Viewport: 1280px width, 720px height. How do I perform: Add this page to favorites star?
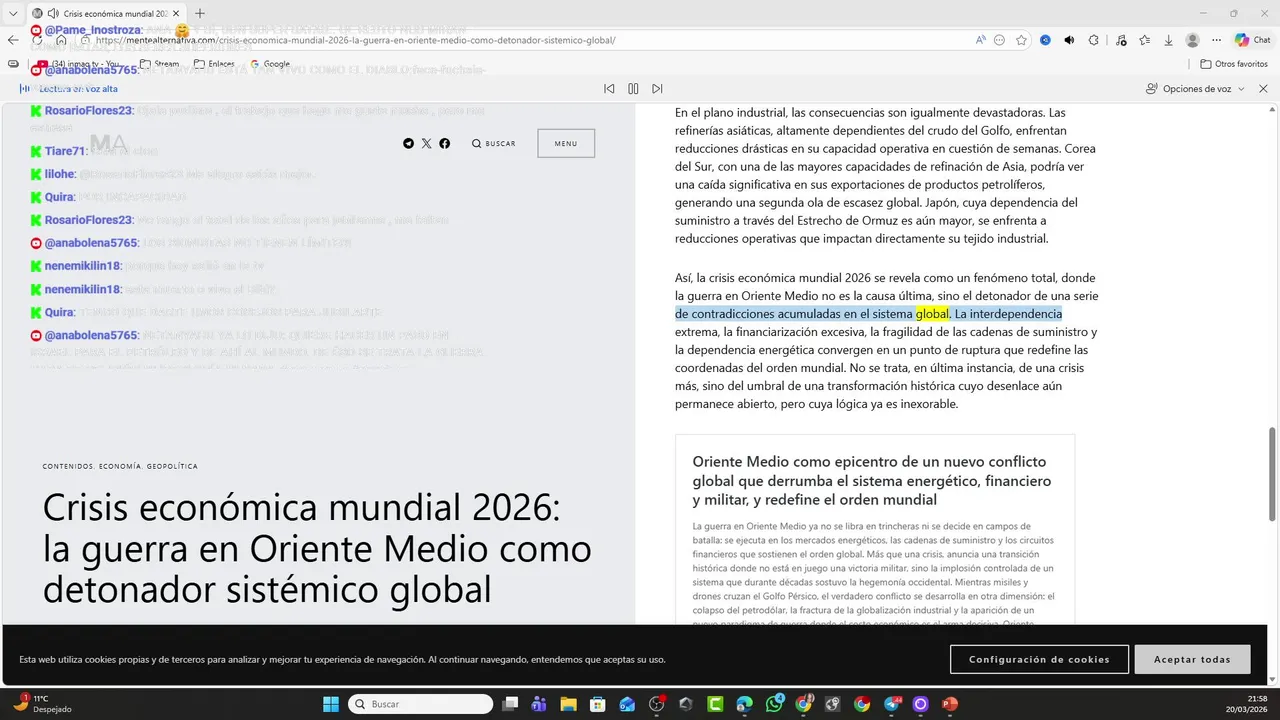[x=1021, y=40]
